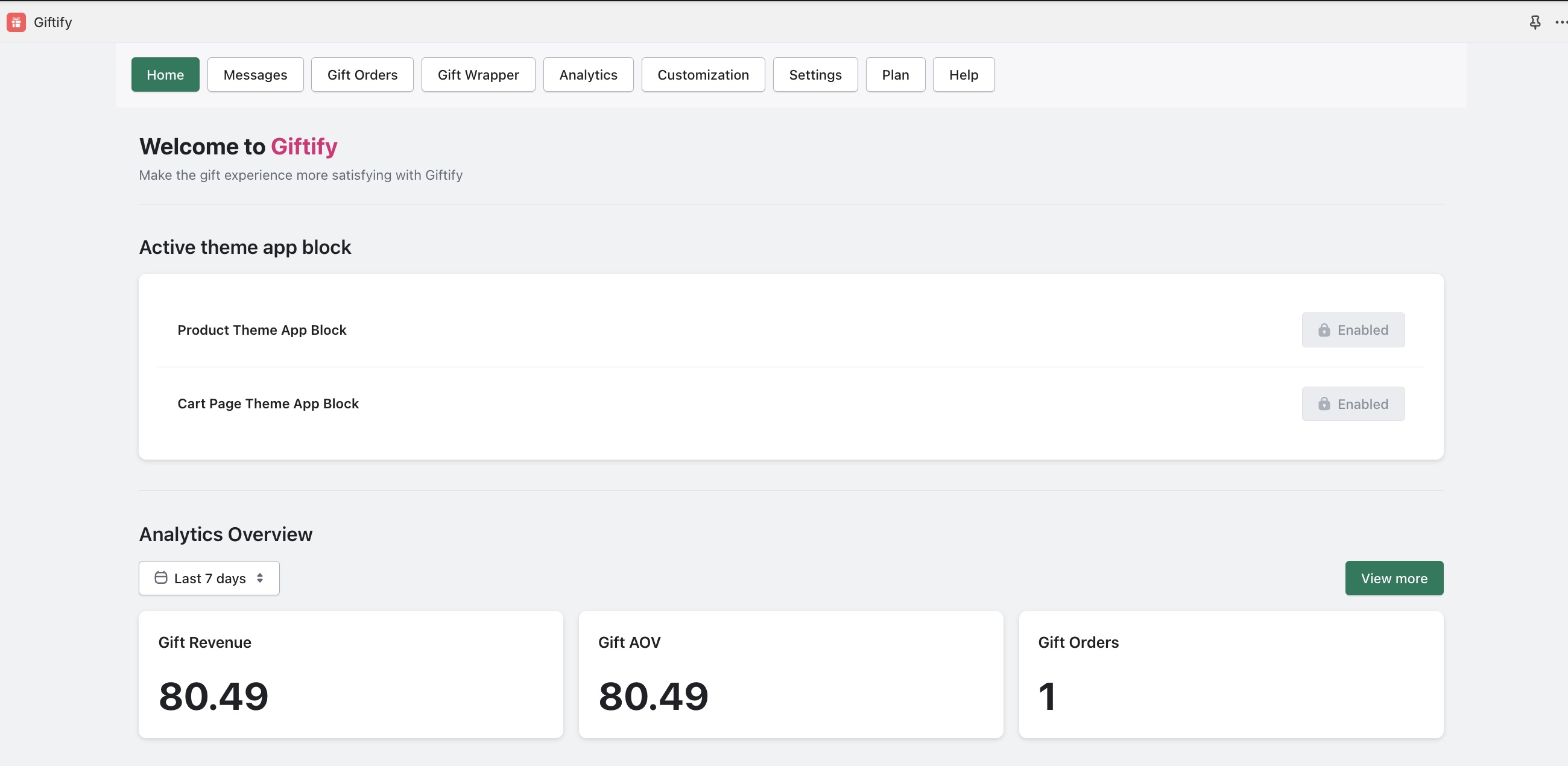The image size is (1568, 766).
Task: Click the Gift Revenue metric card
Action: [x=350, y=674]
